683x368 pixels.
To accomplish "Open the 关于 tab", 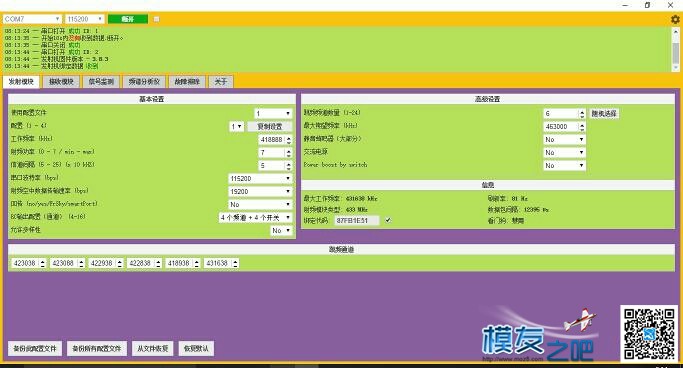I will (221, 81).
